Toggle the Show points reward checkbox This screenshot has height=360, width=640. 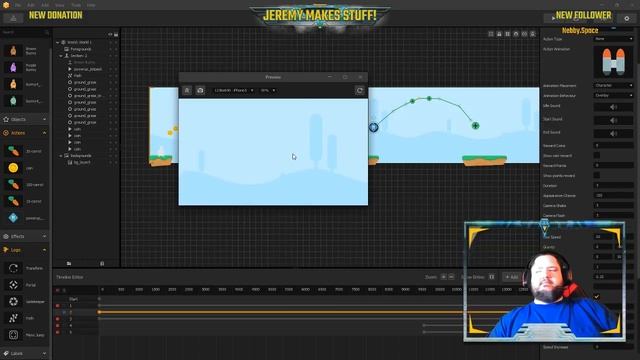pos(597,175)
